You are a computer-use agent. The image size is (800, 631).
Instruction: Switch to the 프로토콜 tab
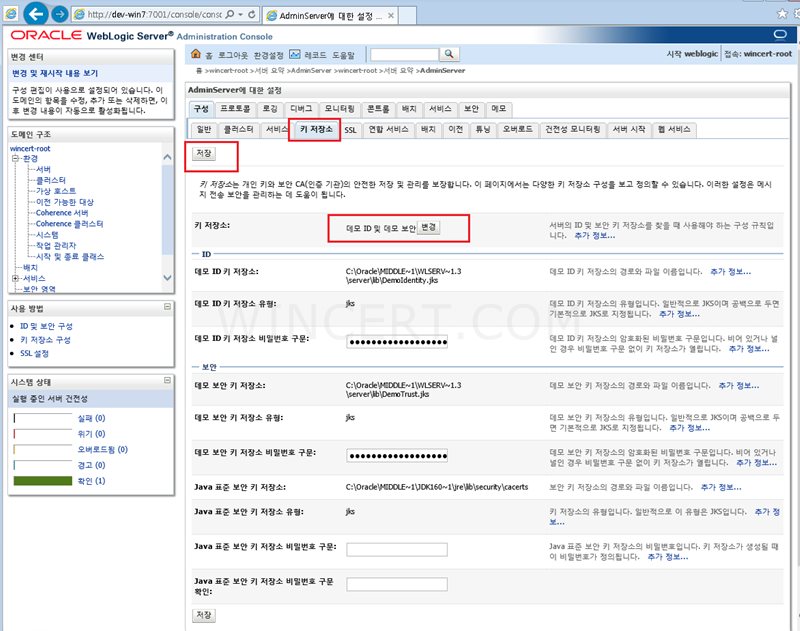coord(235,109)
